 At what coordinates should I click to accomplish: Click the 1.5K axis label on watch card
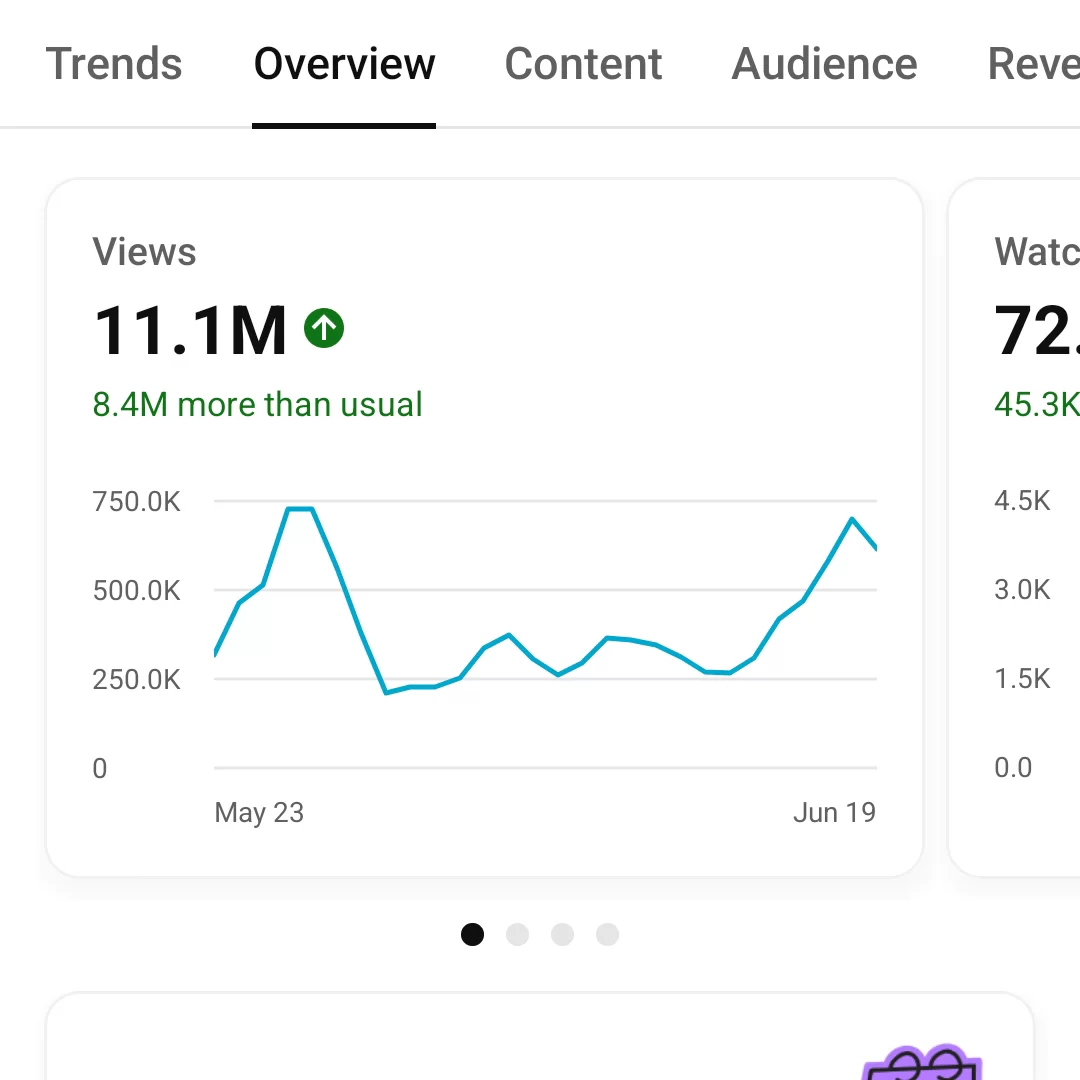click(1022, 678)
